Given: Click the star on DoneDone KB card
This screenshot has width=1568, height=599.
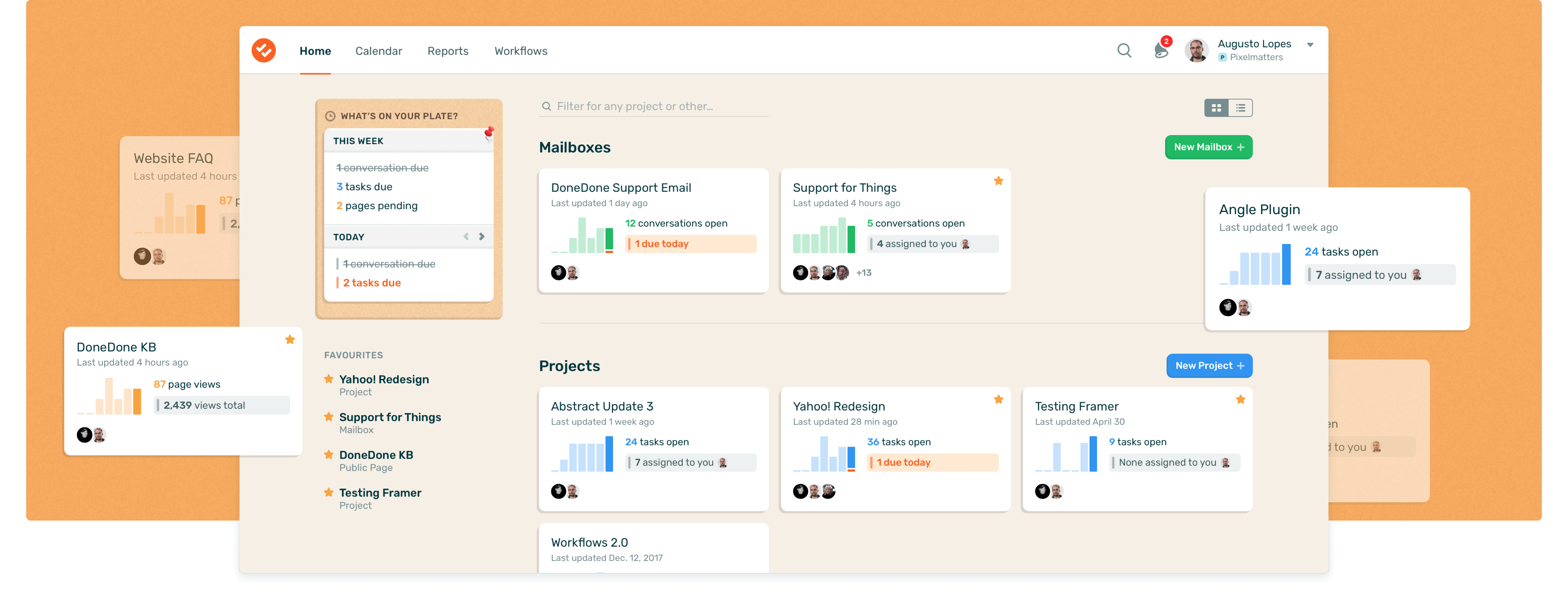Looking at the screenshot, I should click(x=290, y=340).
